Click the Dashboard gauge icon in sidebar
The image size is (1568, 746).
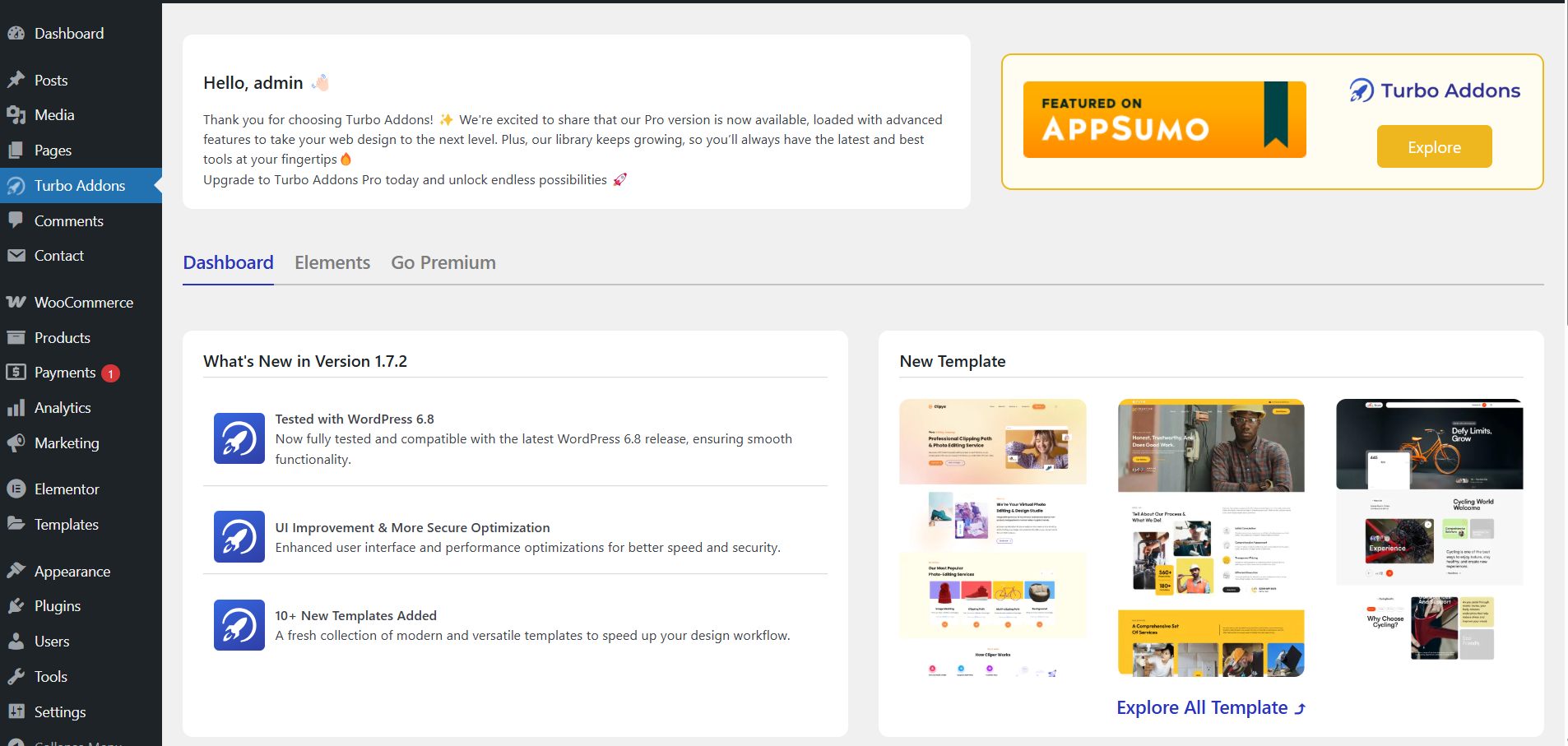point(16,34)
